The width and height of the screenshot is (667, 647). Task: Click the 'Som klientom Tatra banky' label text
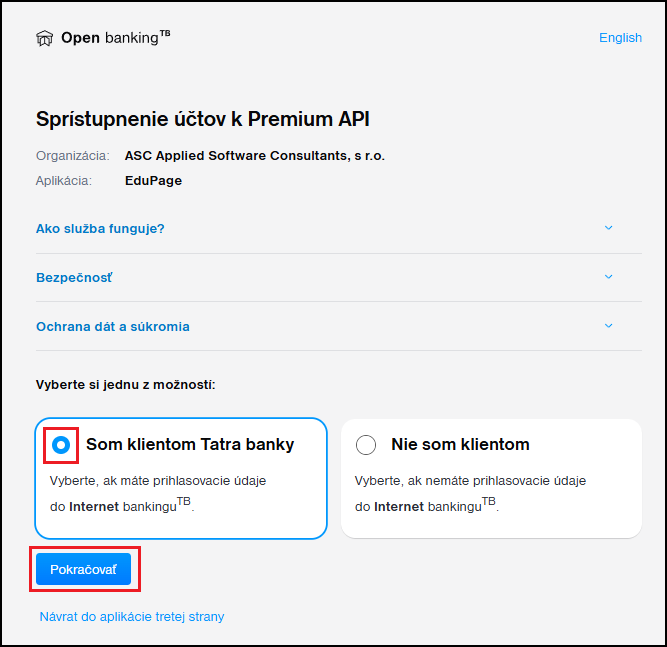[x=190, y=445]
